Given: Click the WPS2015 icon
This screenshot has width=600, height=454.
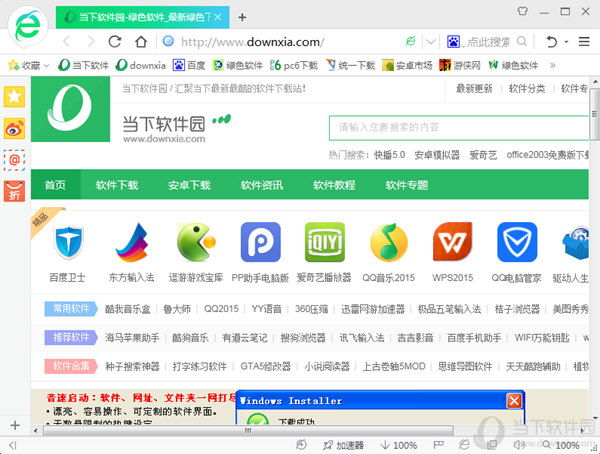Looking at the screenshot, I should pos(453,242).
